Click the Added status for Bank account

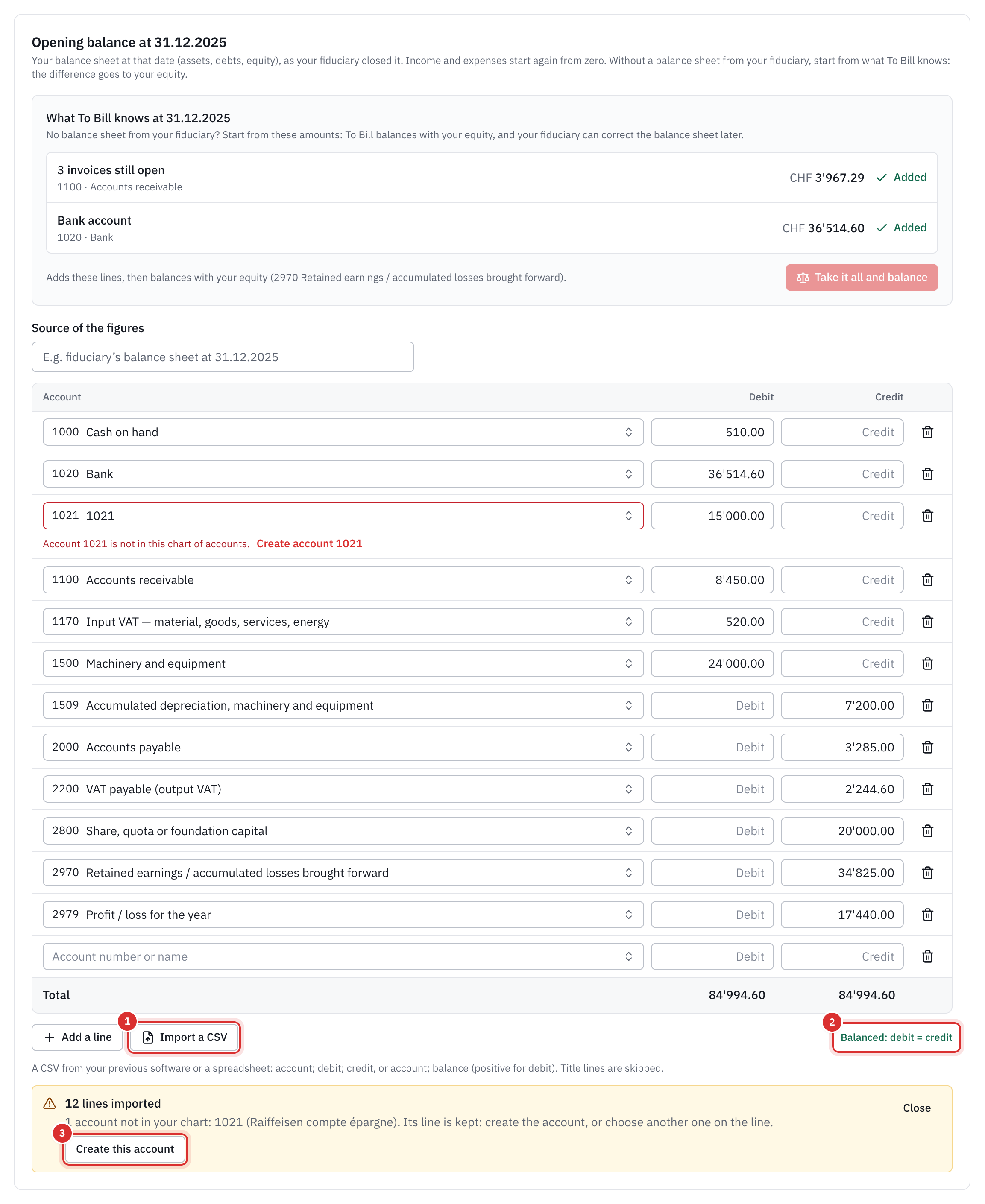(x=901, y=228)
